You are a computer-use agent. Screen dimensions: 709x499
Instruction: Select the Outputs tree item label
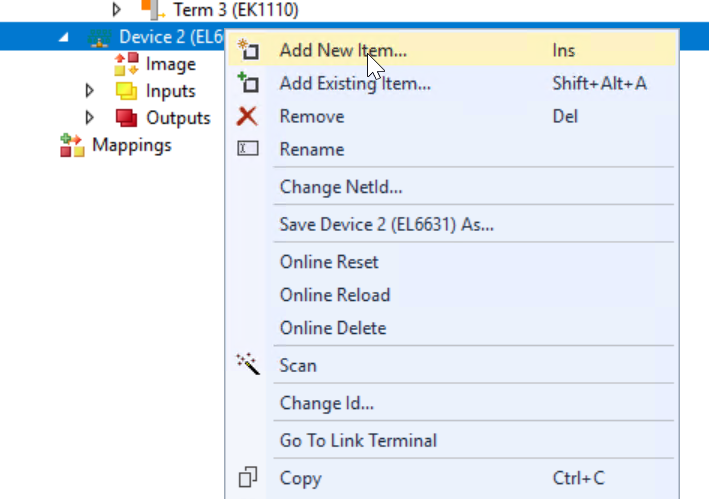(x=178, y=118)
